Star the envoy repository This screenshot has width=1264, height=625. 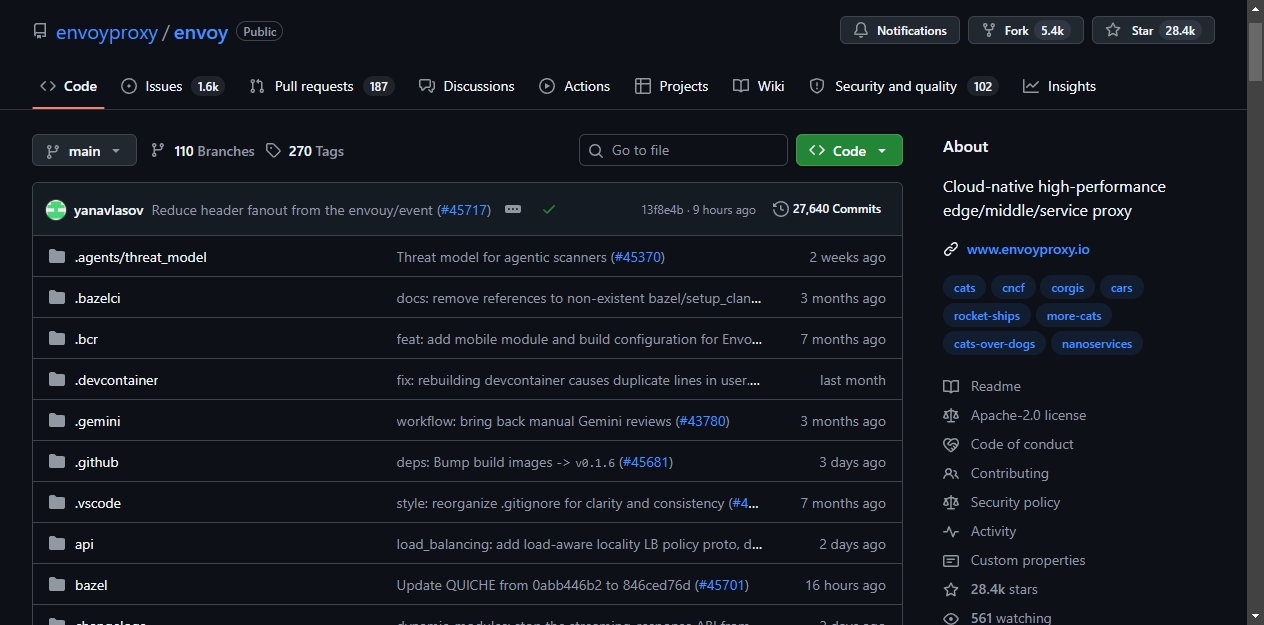click(1153, 30)
